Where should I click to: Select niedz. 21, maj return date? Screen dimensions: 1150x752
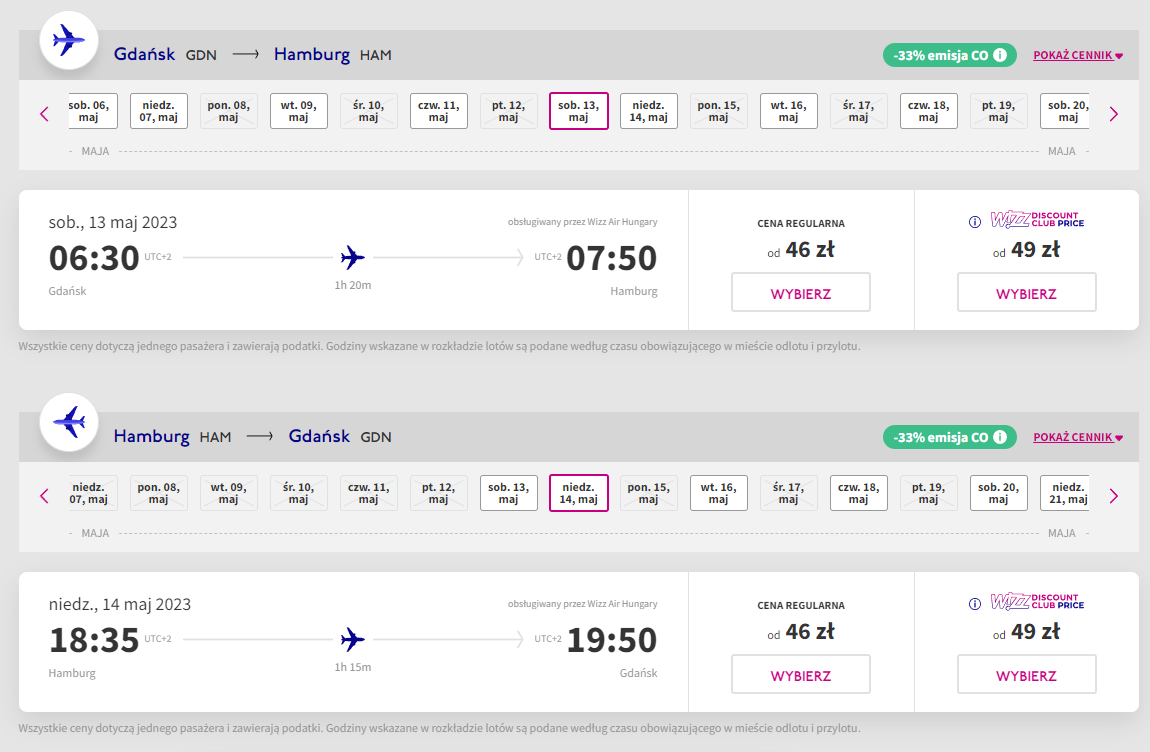pyautogui.click(x=1065, y=493)
